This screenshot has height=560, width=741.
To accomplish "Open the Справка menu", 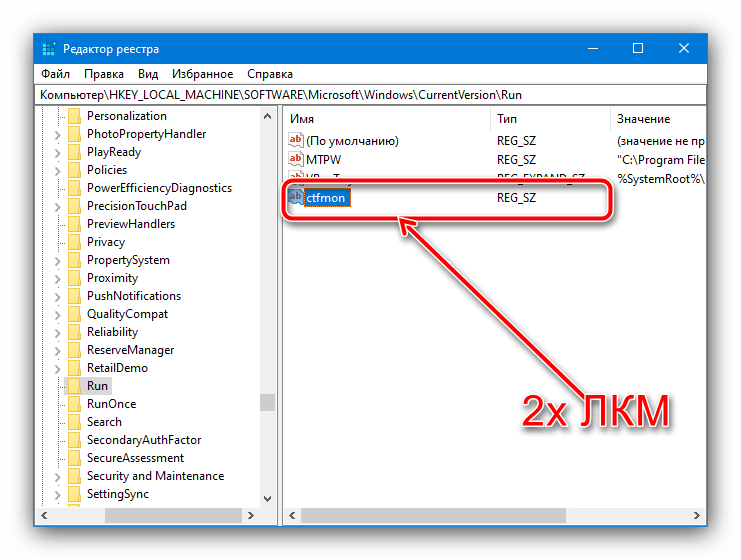I will (x=270, y=74).
